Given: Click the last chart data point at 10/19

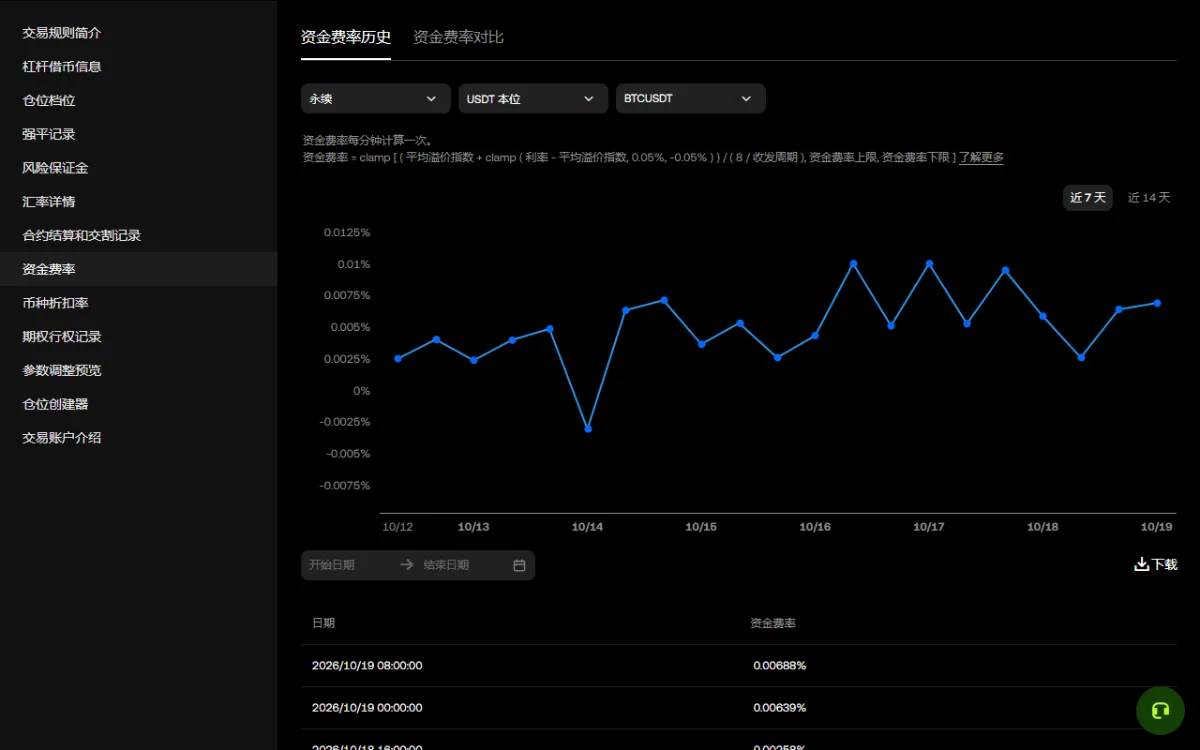Looking at the screenshot, I should (x=1157, y=303).
